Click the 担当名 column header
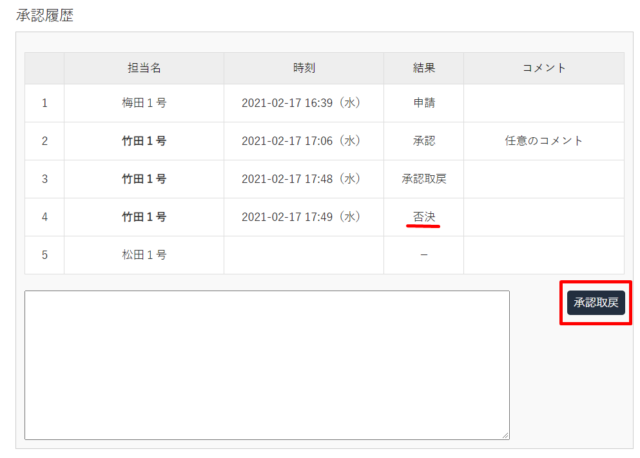640x458 pixels. tap(144, 68)
